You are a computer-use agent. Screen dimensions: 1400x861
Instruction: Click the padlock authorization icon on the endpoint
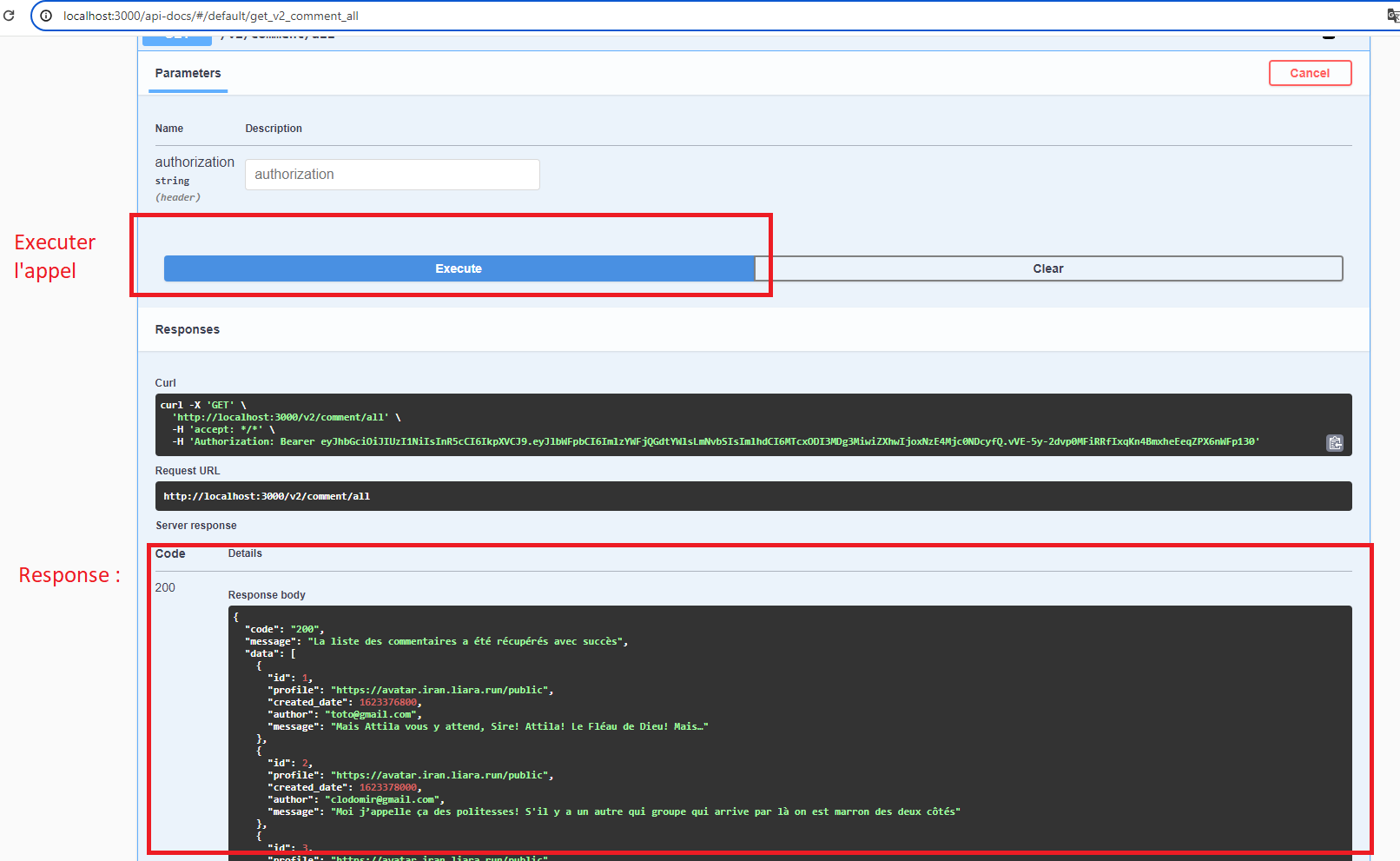pyautogui.click(x=1329, y=35)
